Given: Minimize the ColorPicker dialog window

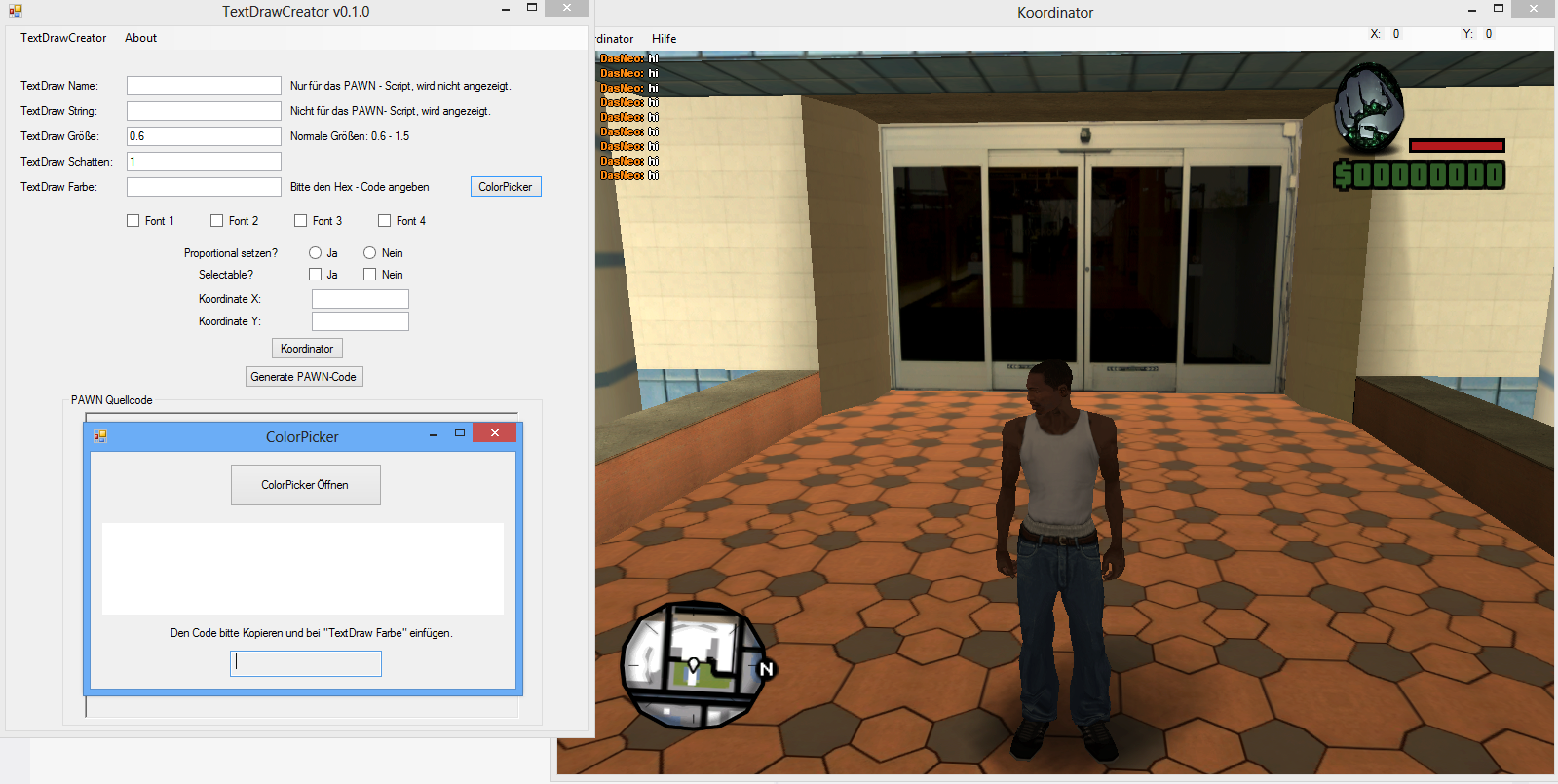Looking at the screenshot, I should point(434,435).
